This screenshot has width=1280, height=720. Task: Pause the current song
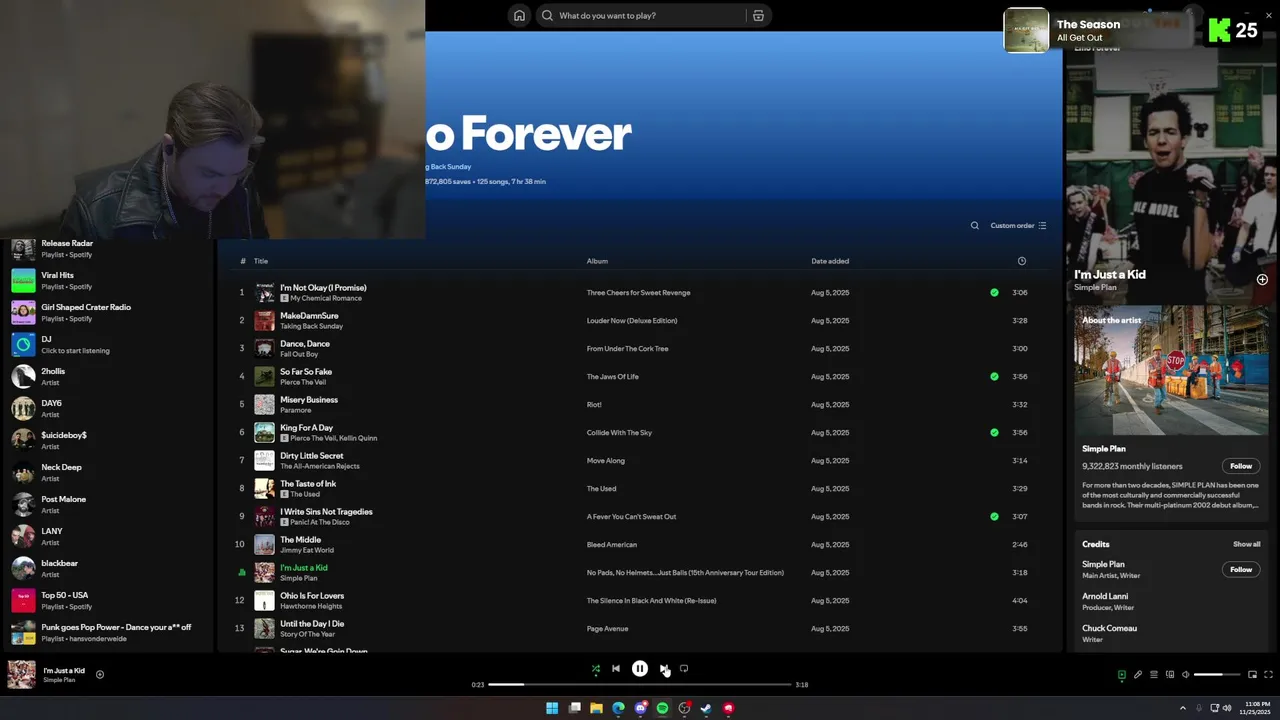(640, 669)
